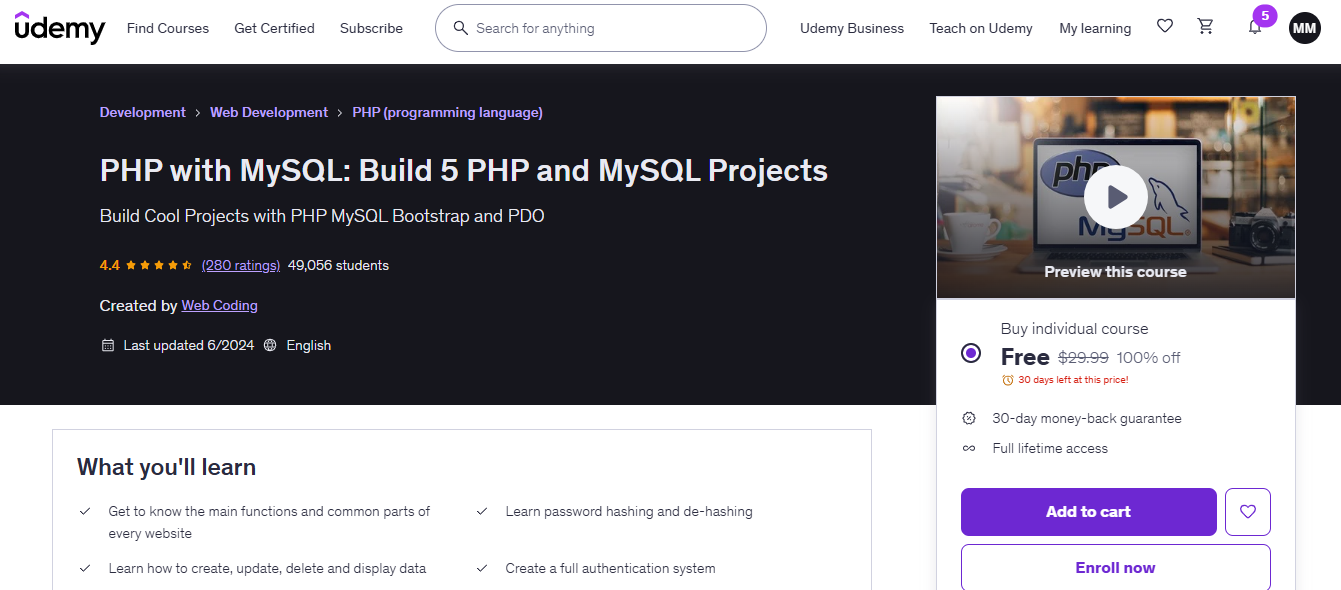Click Create a full authentication system
1341x590 pixels.
(x=611, y=568)
